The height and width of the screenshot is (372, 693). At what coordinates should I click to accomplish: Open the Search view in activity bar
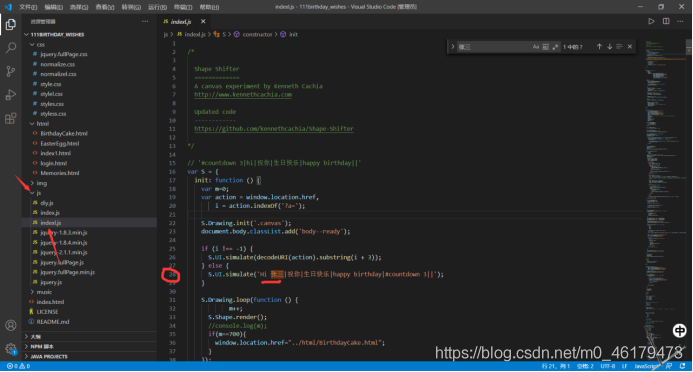[11, 47]
